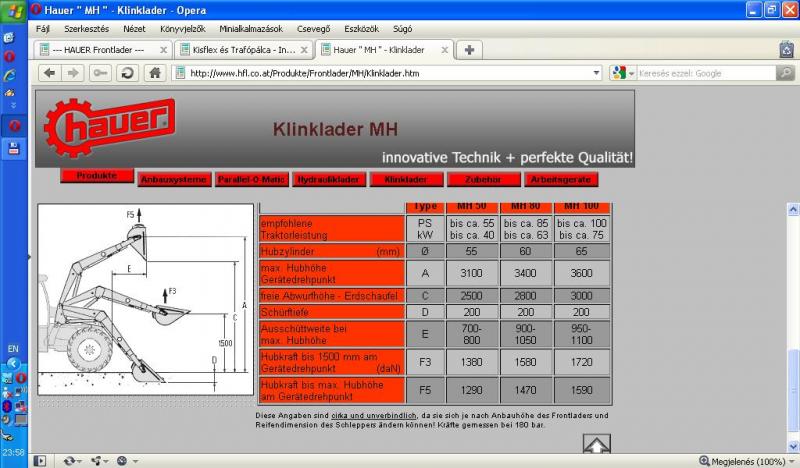Click the Klinklader navigation button

406,180
